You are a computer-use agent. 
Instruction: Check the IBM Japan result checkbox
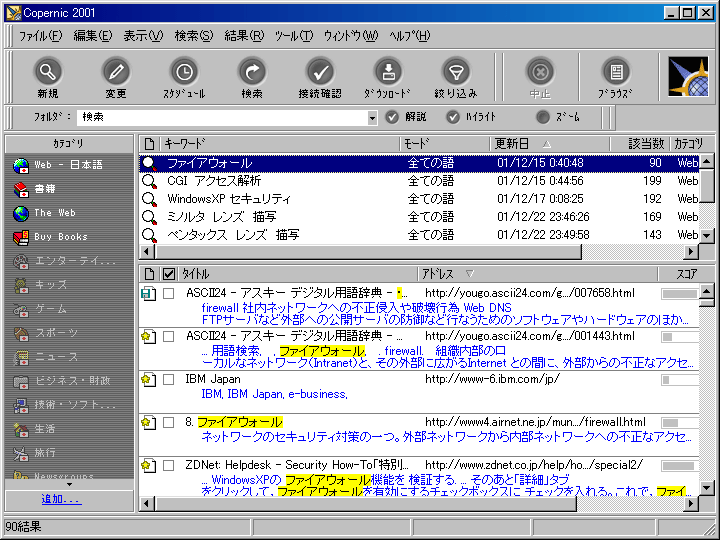[x=169, y=379]
